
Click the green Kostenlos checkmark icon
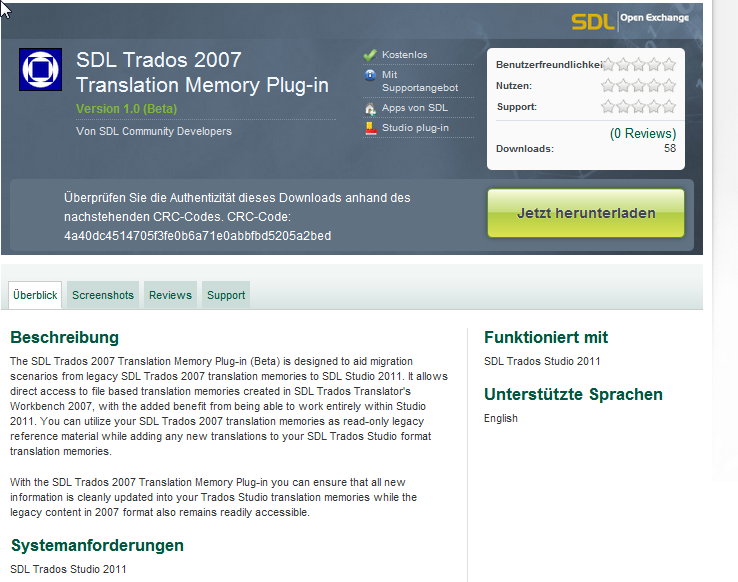[x=370, y=55]
